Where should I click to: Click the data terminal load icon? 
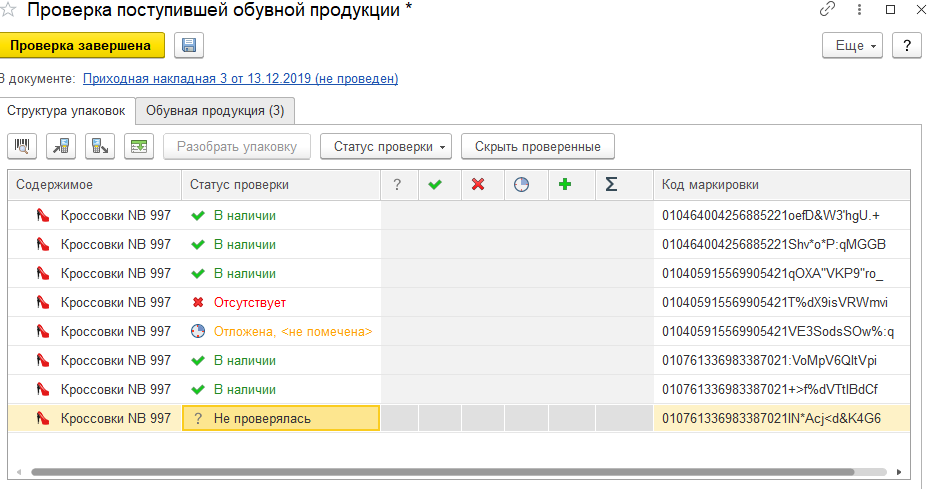pos(61,146)
